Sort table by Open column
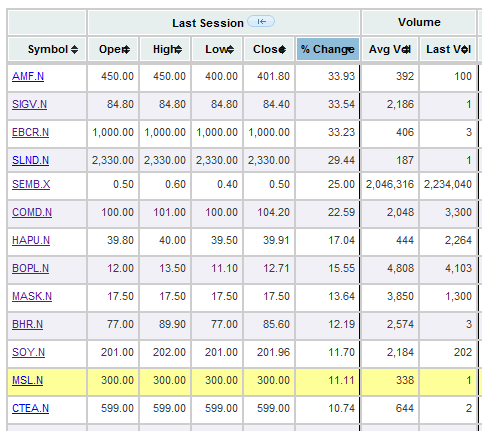 click(113, 49)
